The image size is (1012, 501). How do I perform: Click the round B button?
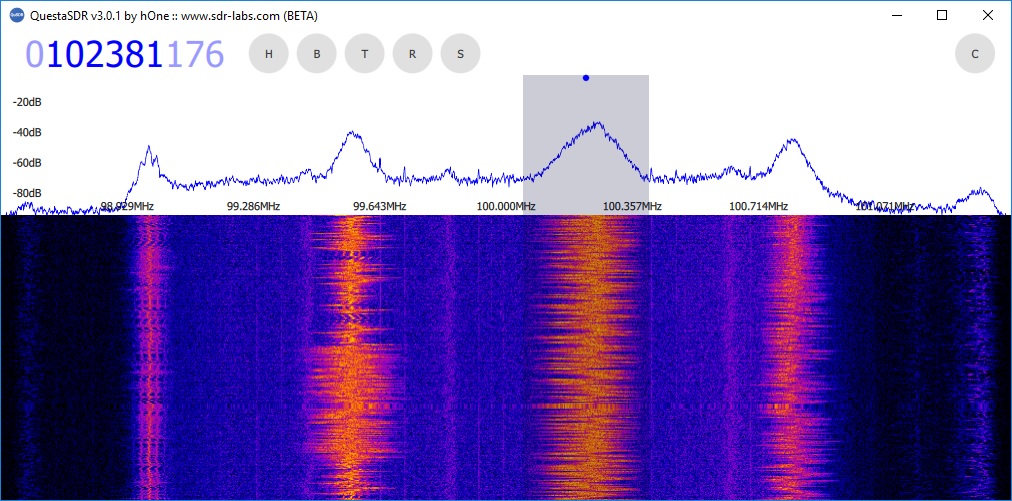316,54
